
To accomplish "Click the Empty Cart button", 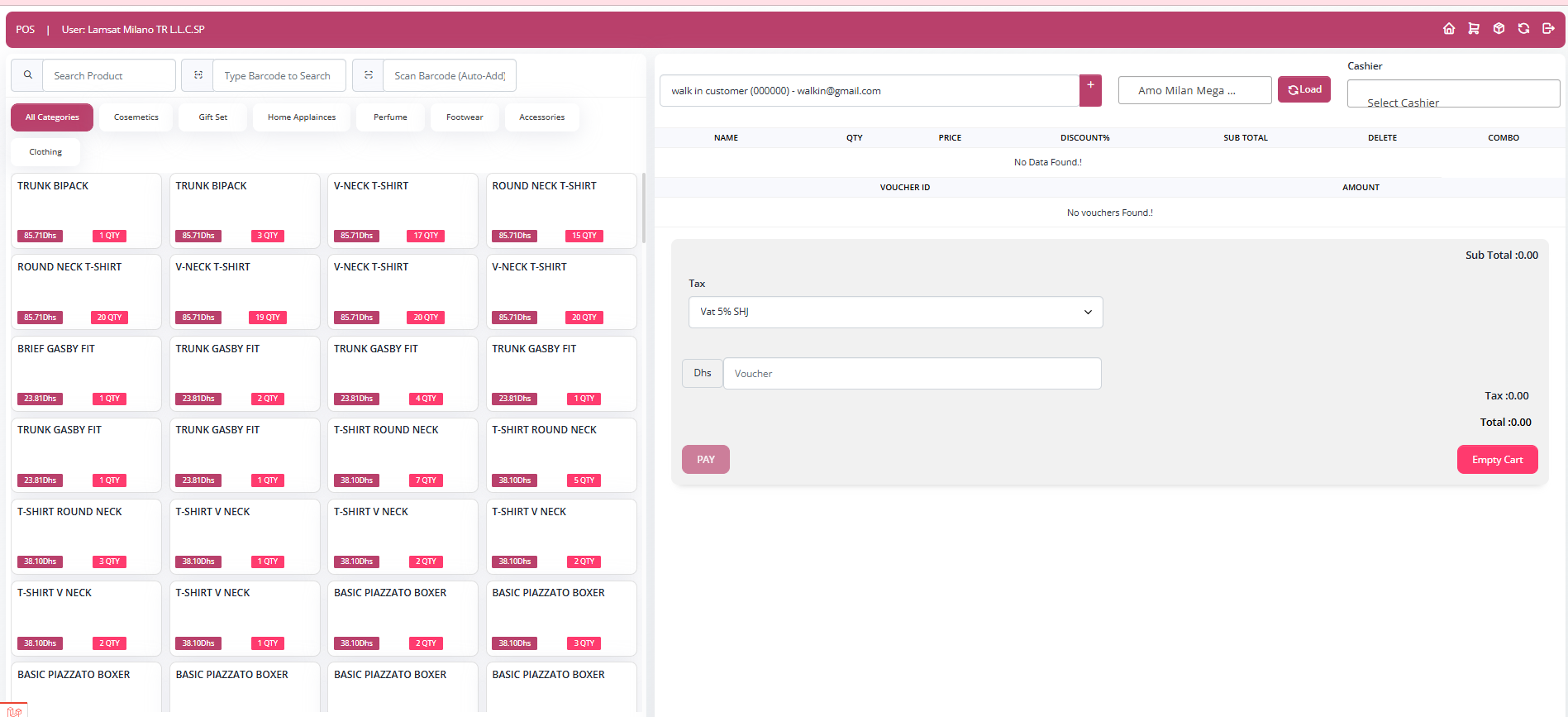I will 1497,459.
